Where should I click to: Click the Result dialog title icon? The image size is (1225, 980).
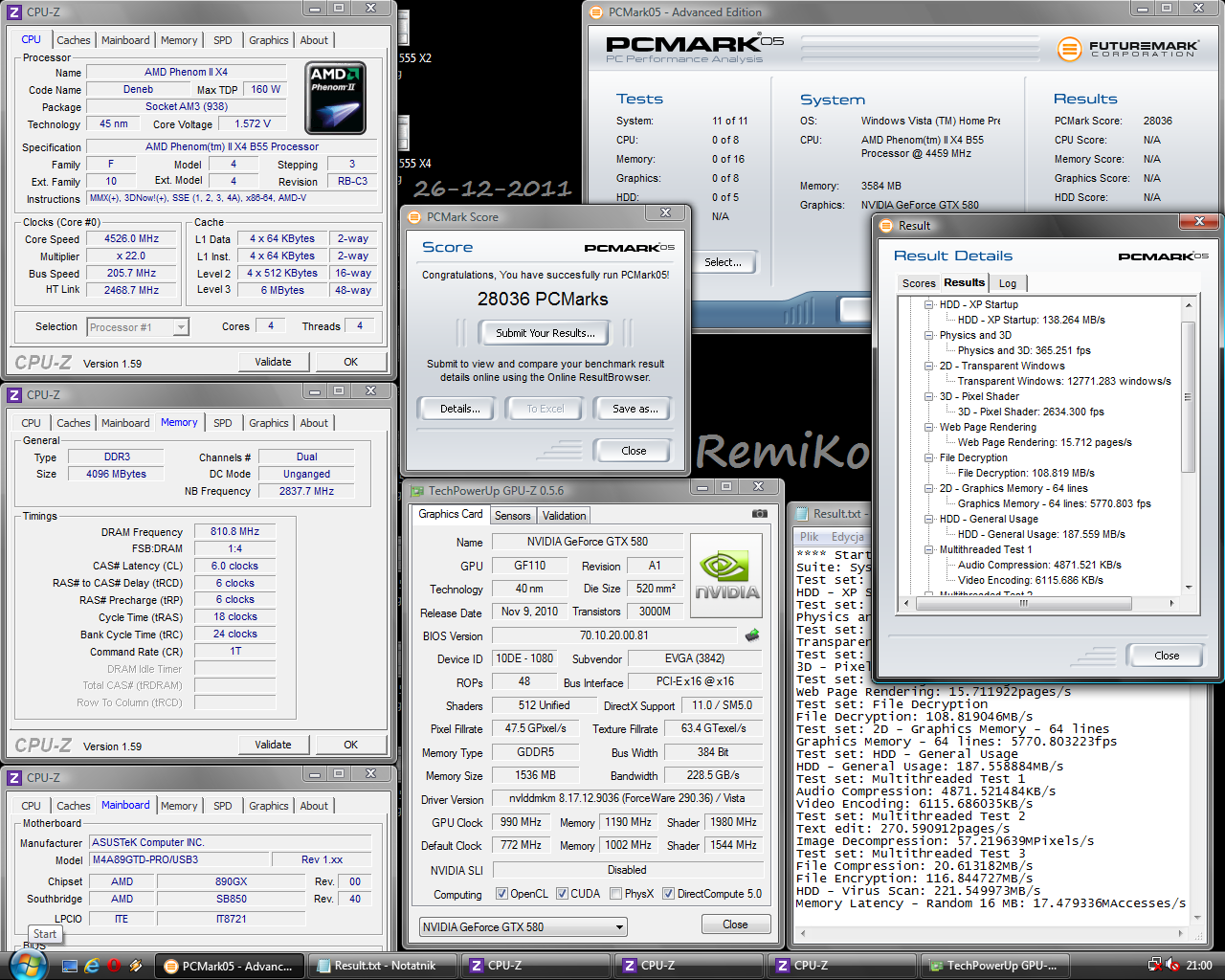[886, 226]
